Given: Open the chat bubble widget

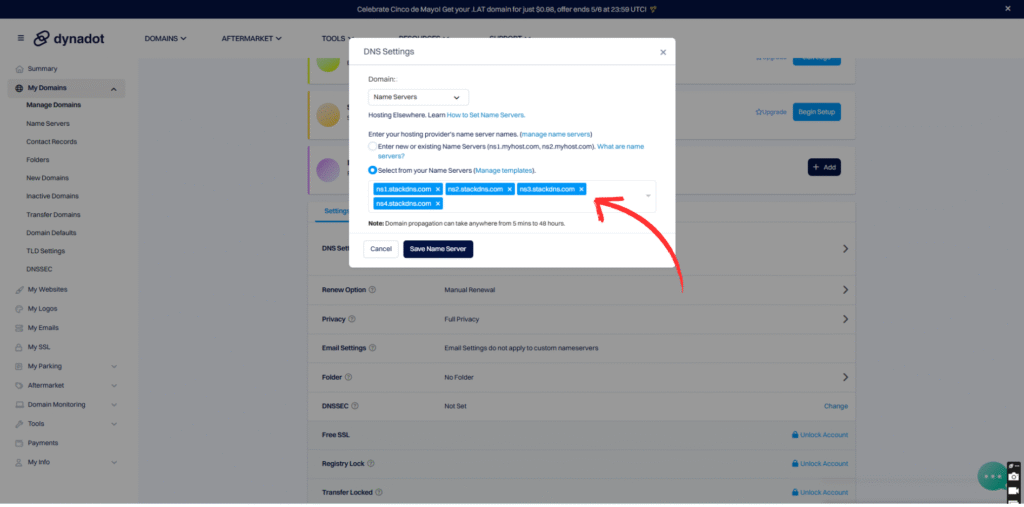Looking at the screenshot, I should pyautogui.click(x=993, y=476).
